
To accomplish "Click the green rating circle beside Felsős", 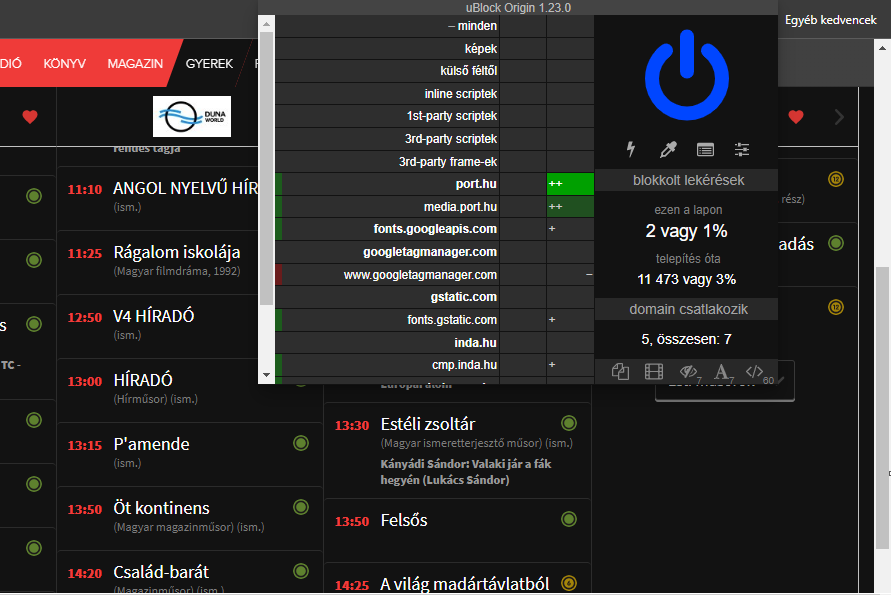I will (569, 519).
